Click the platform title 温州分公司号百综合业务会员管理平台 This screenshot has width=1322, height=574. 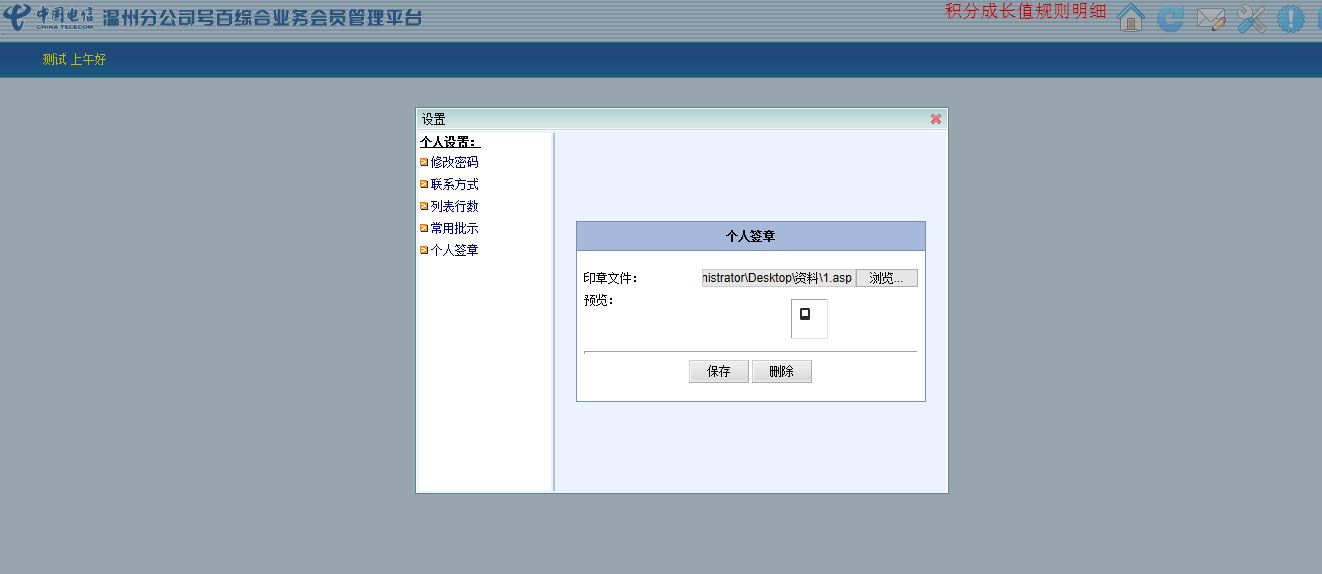click(262, 17)
